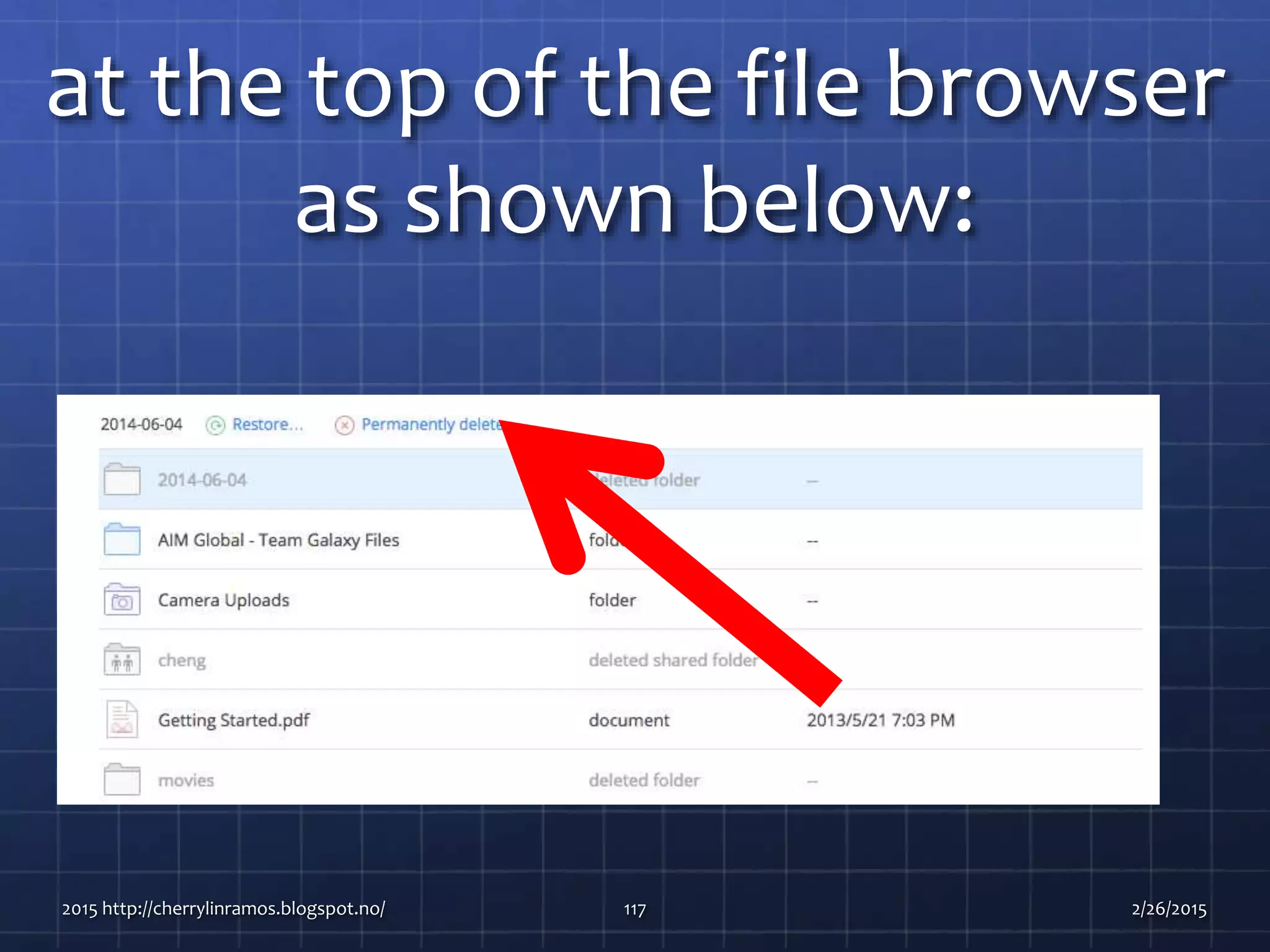The image size is (1270, 952).
Task: Click the 2014-06-04 deleted folder icon
Action: click(122, 479)
